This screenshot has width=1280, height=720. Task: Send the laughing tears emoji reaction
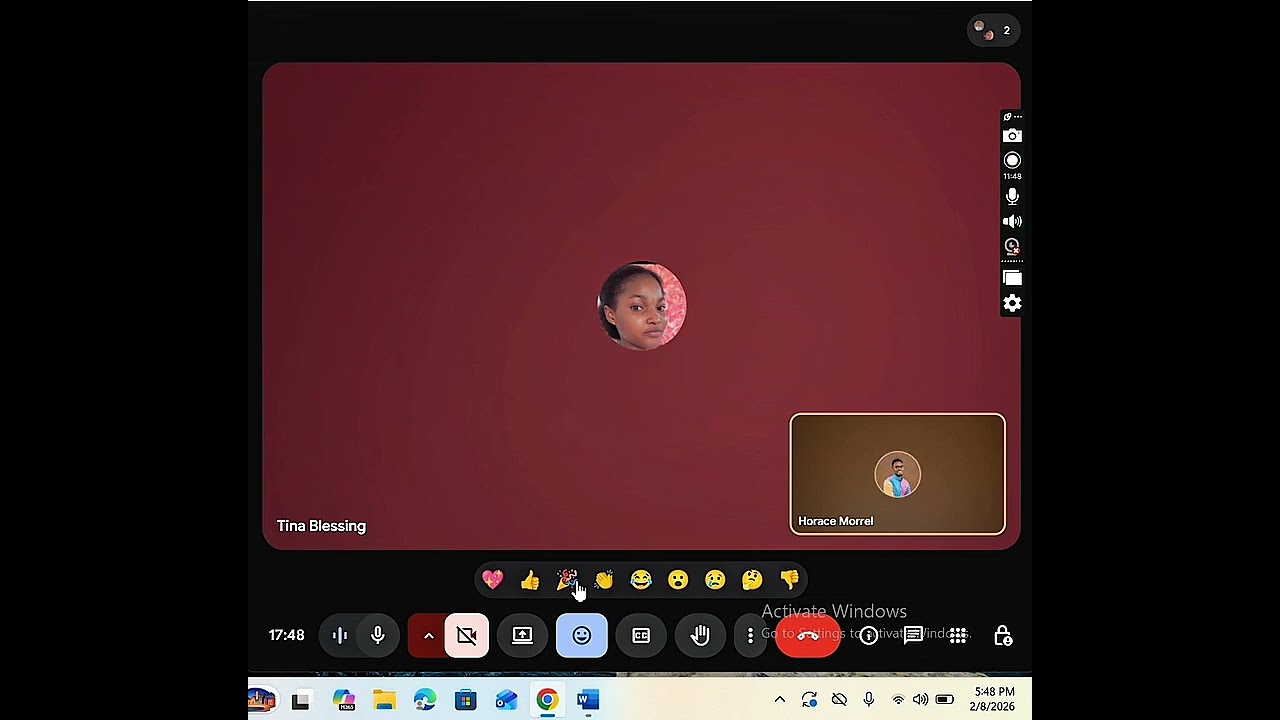[641, 579]
